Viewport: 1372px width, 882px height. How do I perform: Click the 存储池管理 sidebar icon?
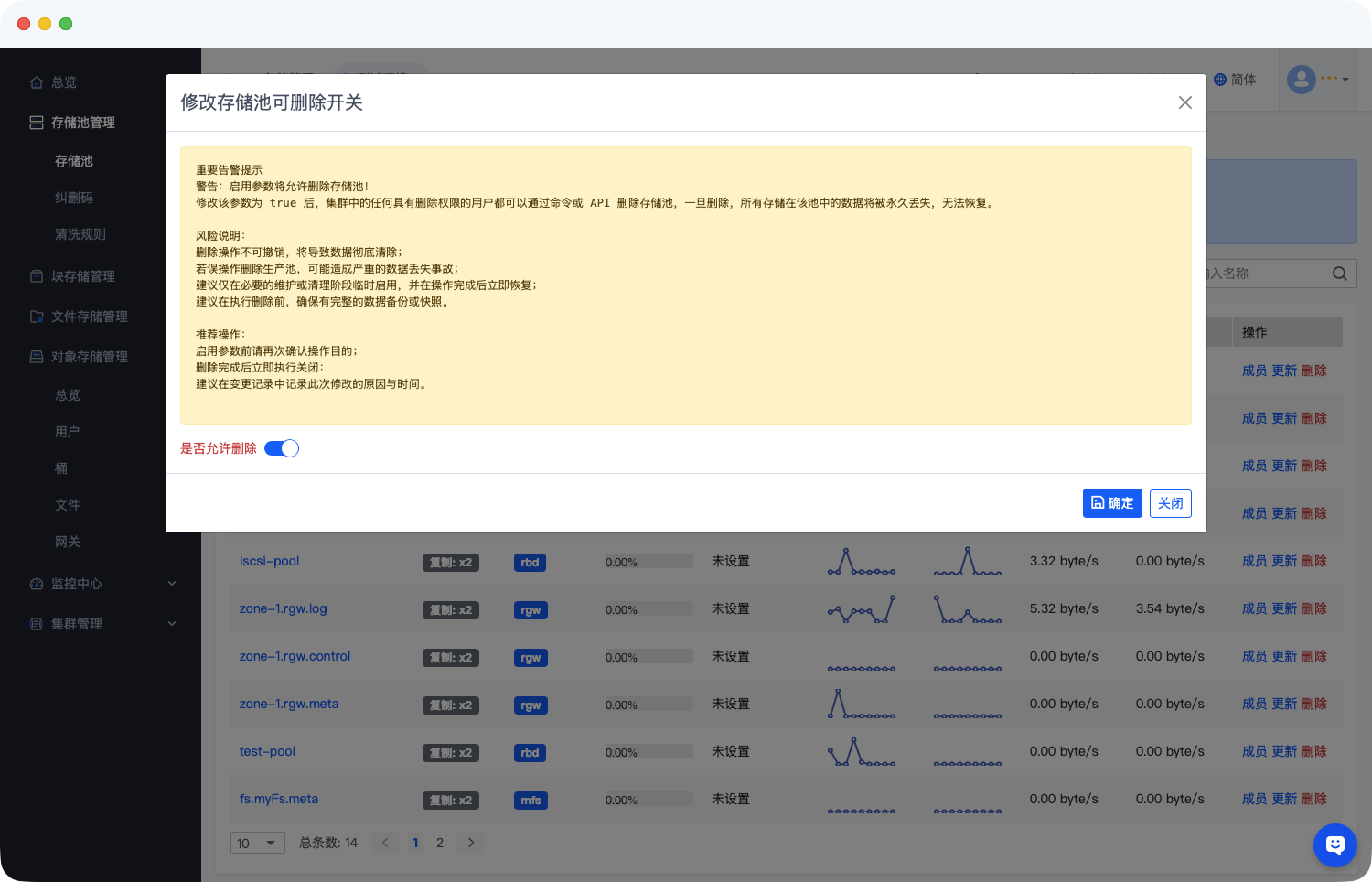click(x=37, y=123)
